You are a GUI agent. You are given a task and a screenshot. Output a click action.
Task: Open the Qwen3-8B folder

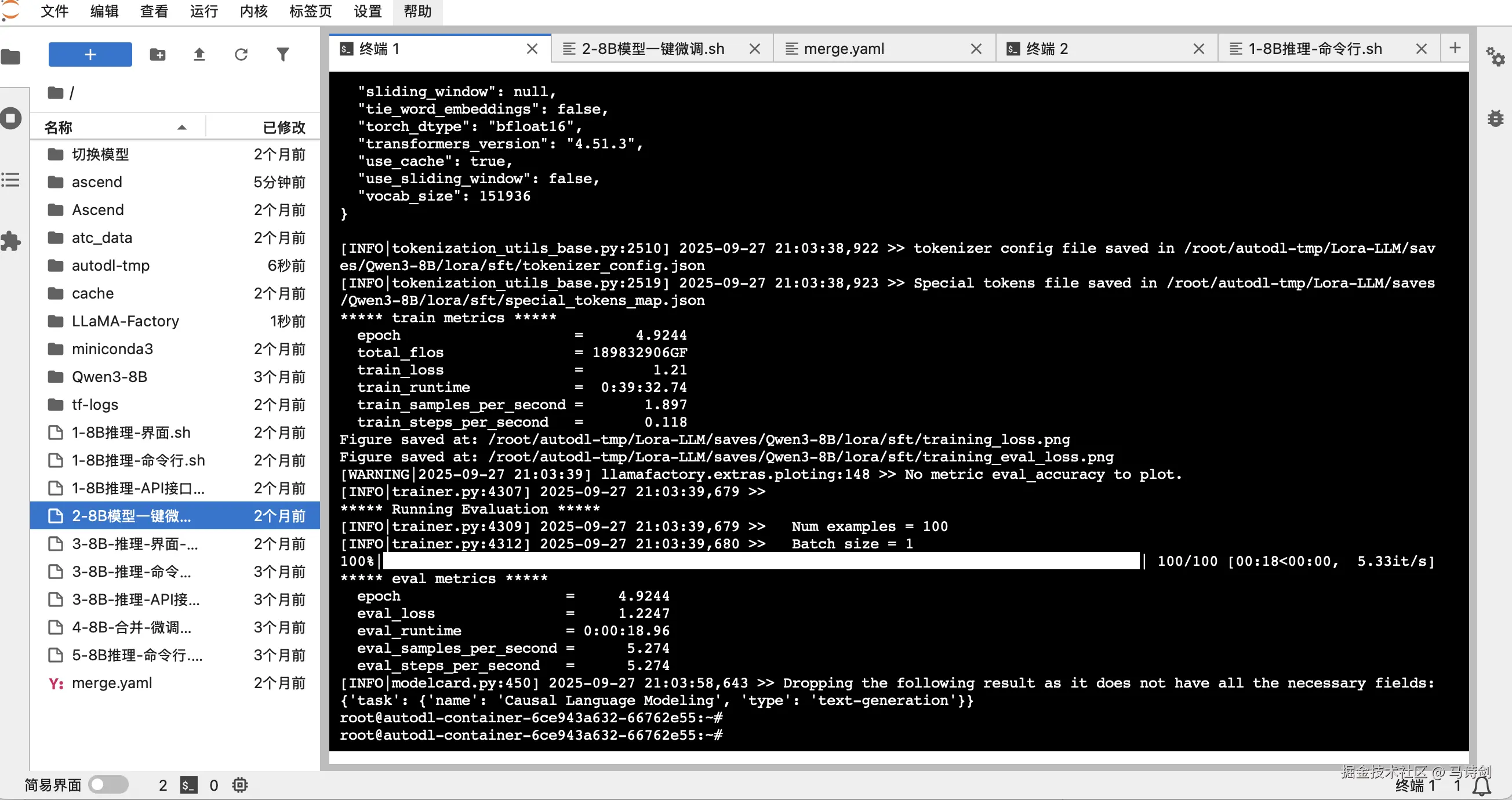pyautogui.click(x=109, y=376)
